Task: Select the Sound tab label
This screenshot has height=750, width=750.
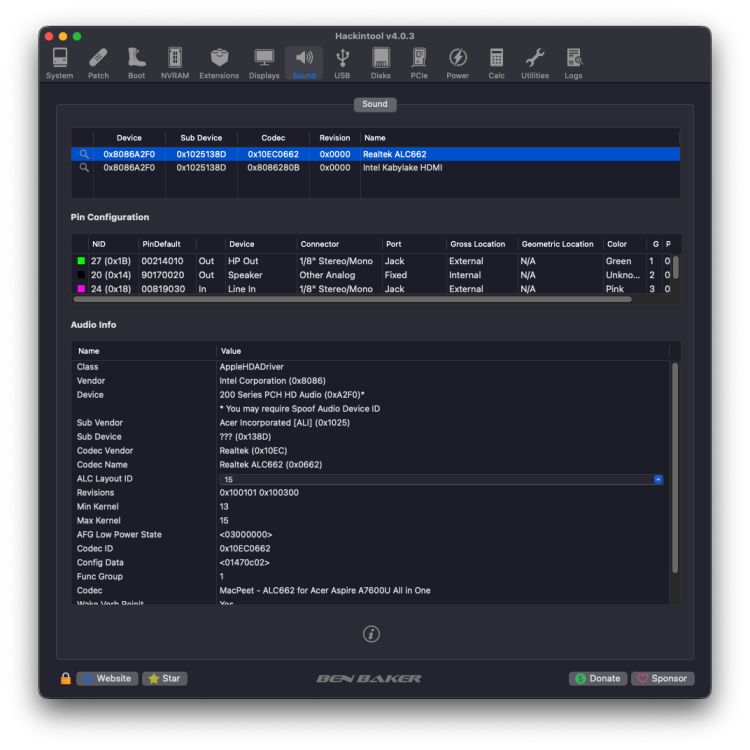Action: pyautogui.click(x=375, y=104)
